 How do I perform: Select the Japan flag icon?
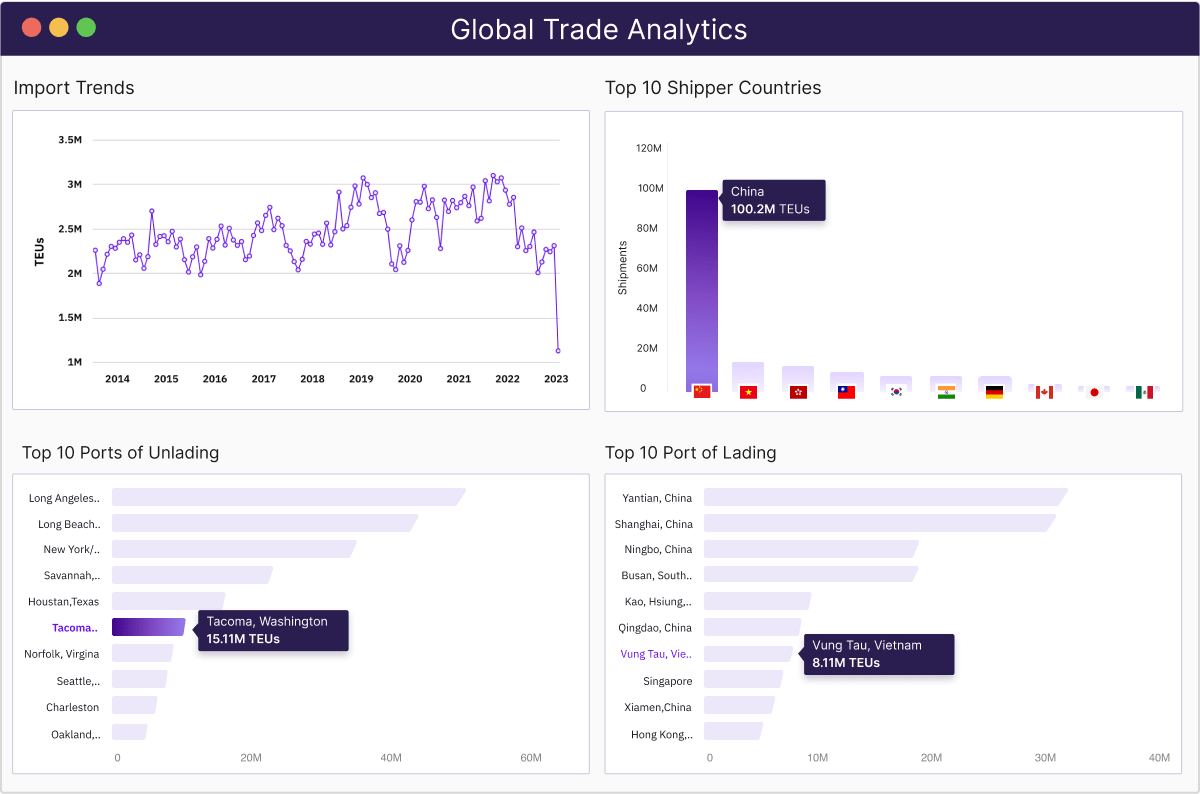coord(1094,391)
